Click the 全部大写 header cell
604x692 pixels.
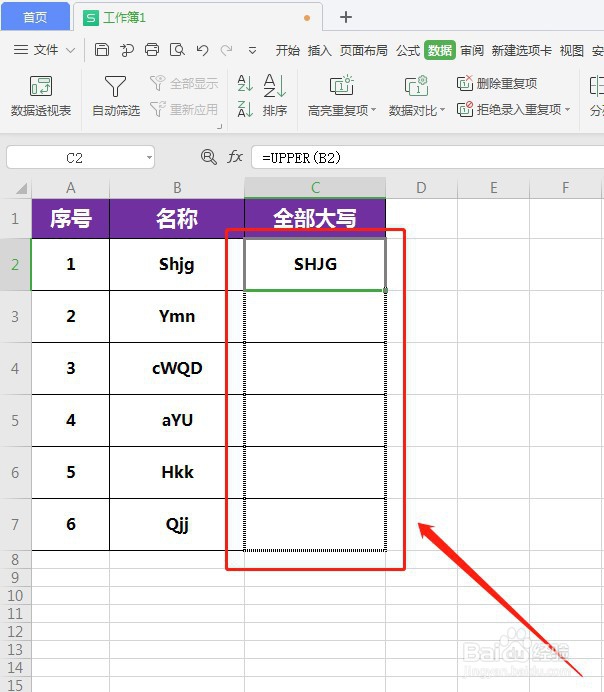click(x=315, y=218)
